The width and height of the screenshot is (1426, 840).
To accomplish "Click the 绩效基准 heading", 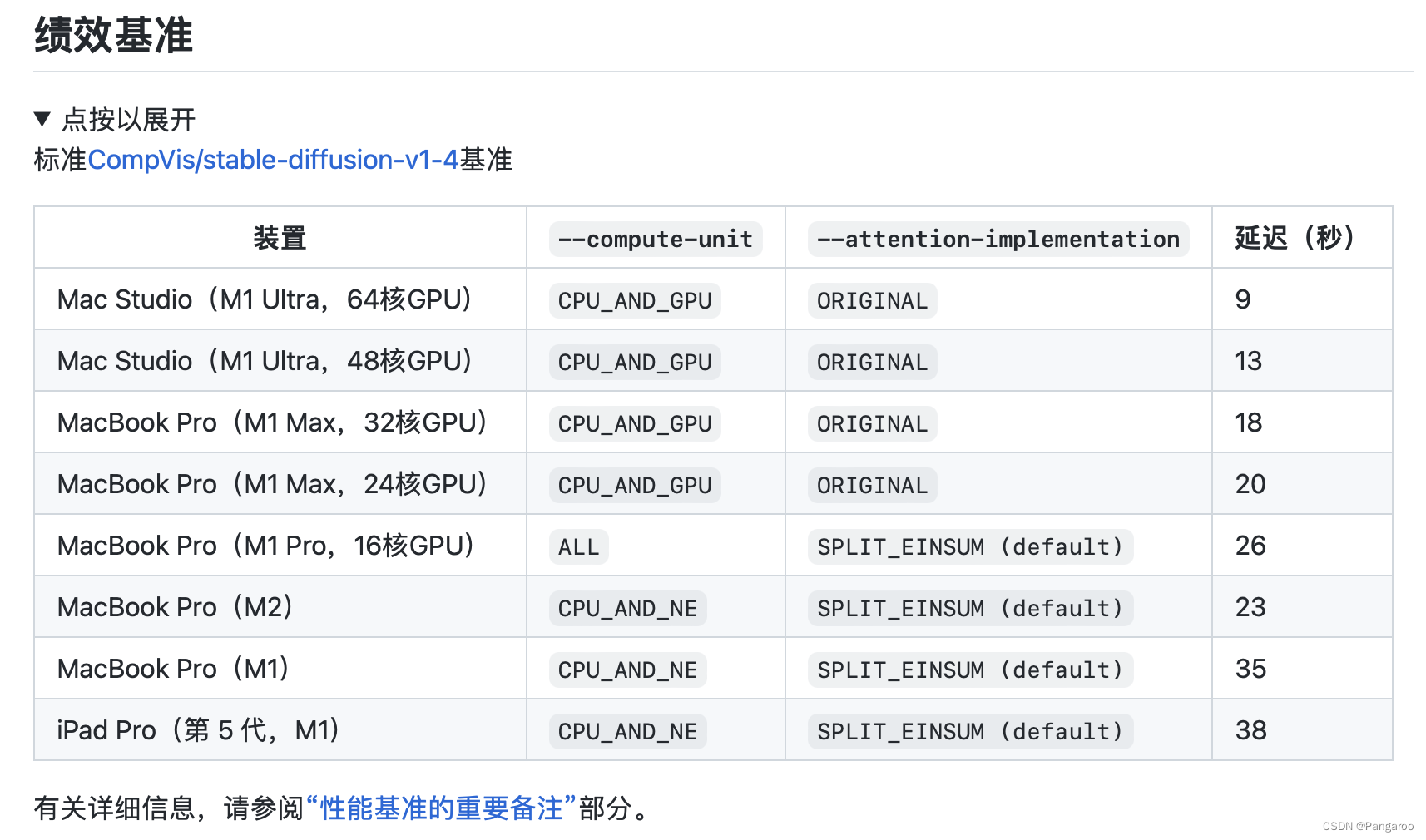I will point(113,36).
